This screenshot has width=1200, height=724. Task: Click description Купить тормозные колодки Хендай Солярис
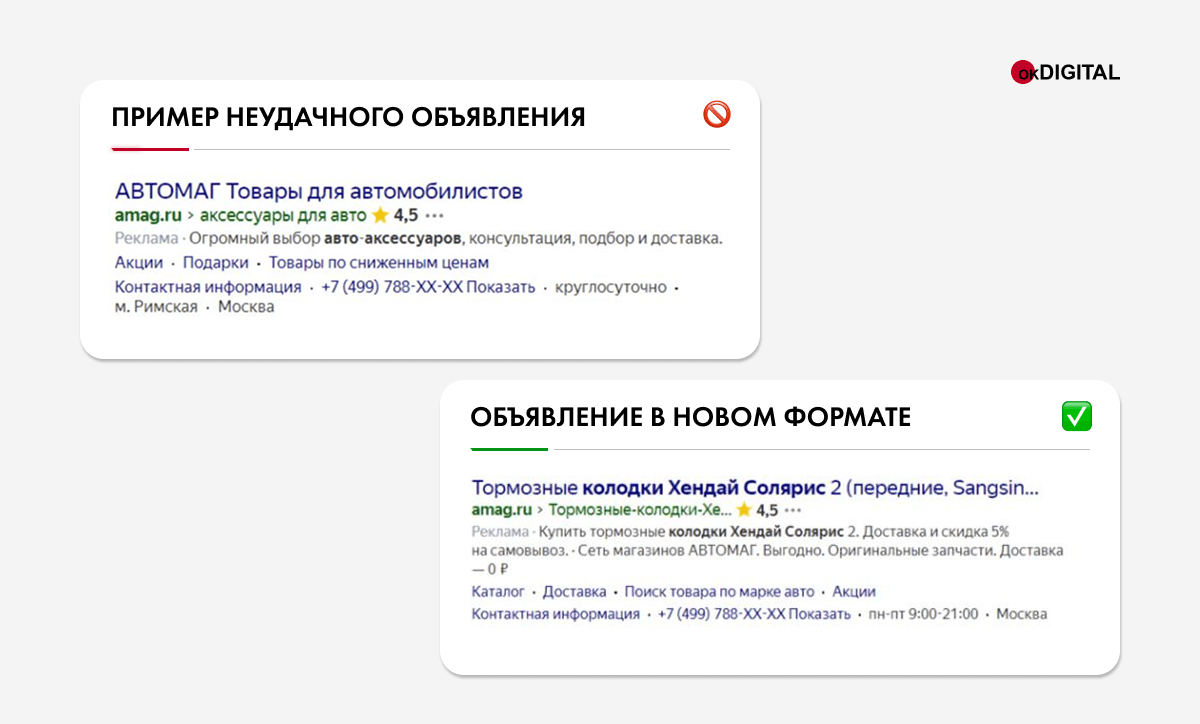click(767, 550)
